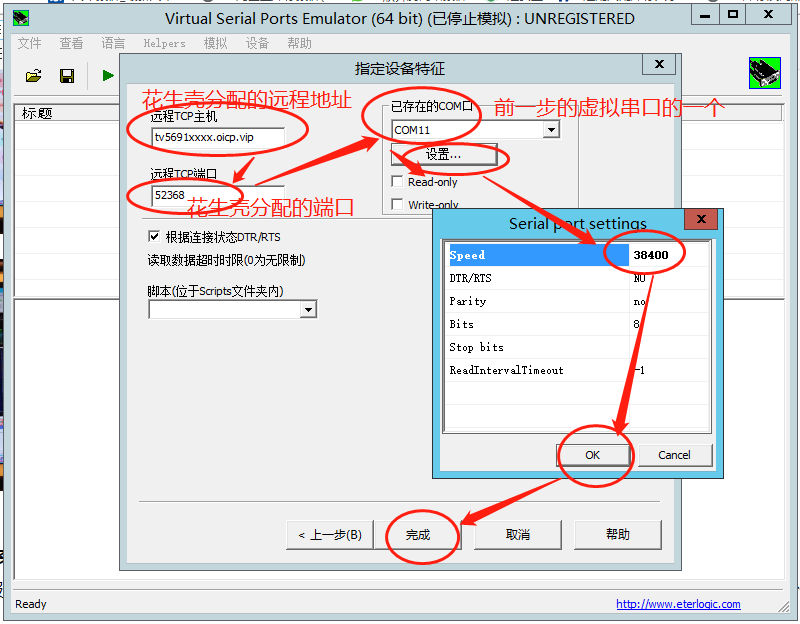Expand the Scripts folder script dropdown
Image resolution: width=800 pixels, height=624 pixels.
[308, 310]
